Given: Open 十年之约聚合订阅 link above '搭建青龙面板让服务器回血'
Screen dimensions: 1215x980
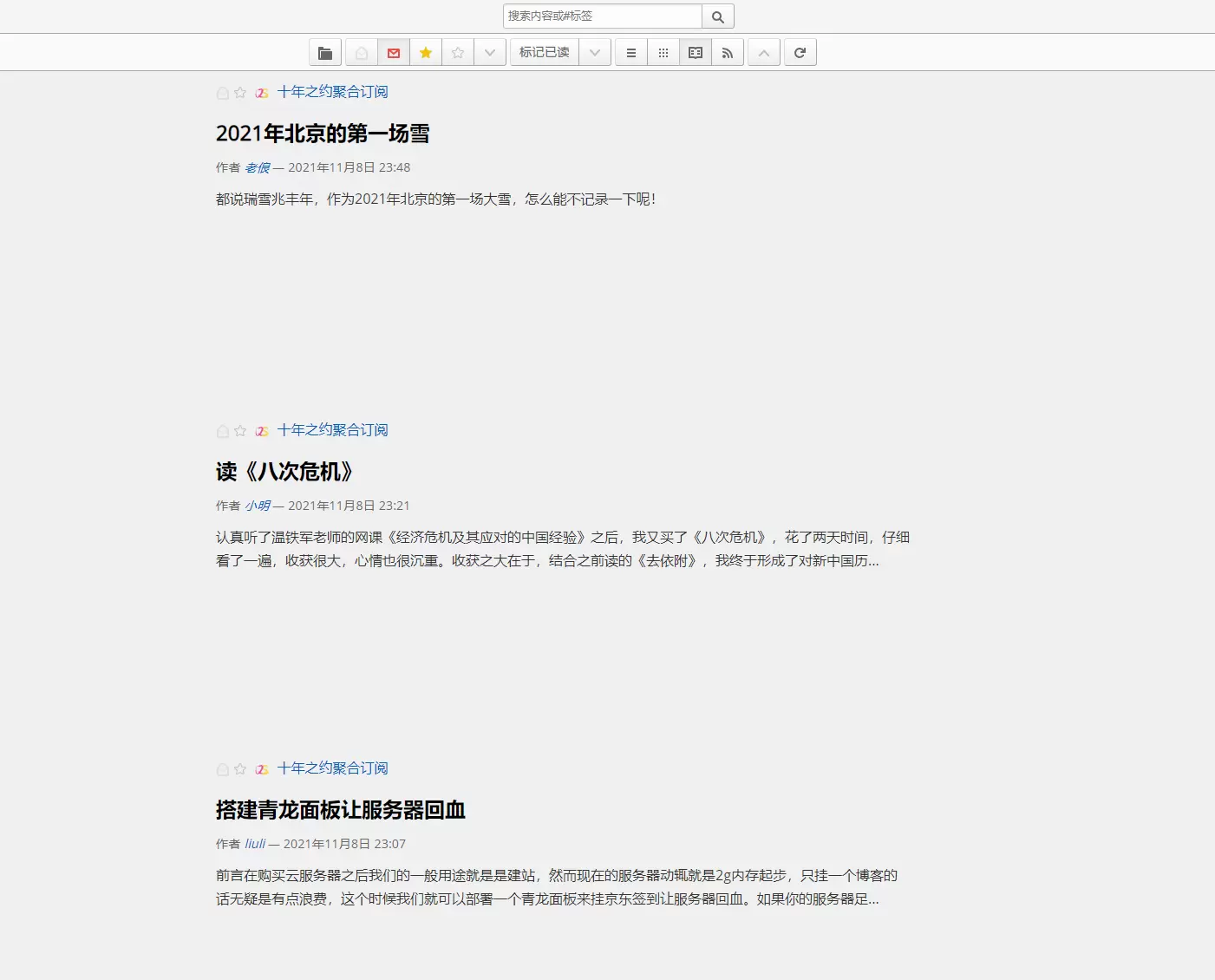Looking at the screenshot, I should click(333, 768).
